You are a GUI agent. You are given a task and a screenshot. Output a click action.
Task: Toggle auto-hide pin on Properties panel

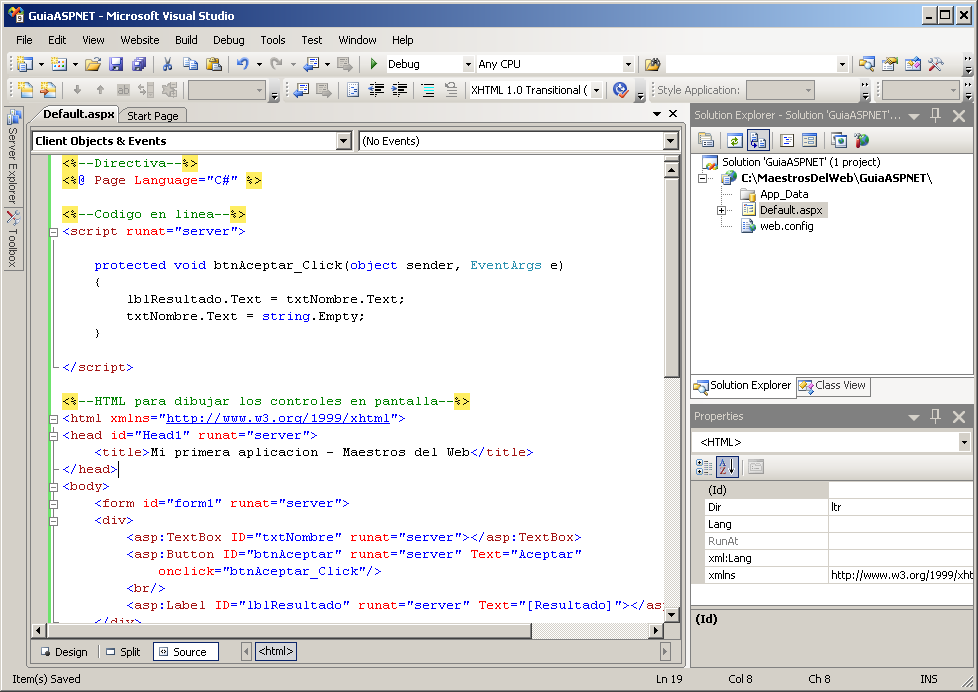[x=936, y=416]
